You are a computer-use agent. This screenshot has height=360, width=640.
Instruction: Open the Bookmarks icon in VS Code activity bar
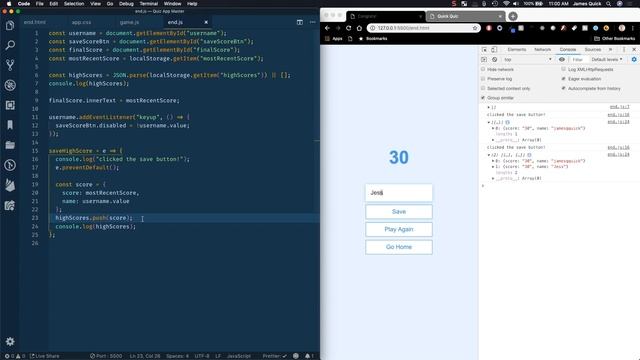(10, 125)
